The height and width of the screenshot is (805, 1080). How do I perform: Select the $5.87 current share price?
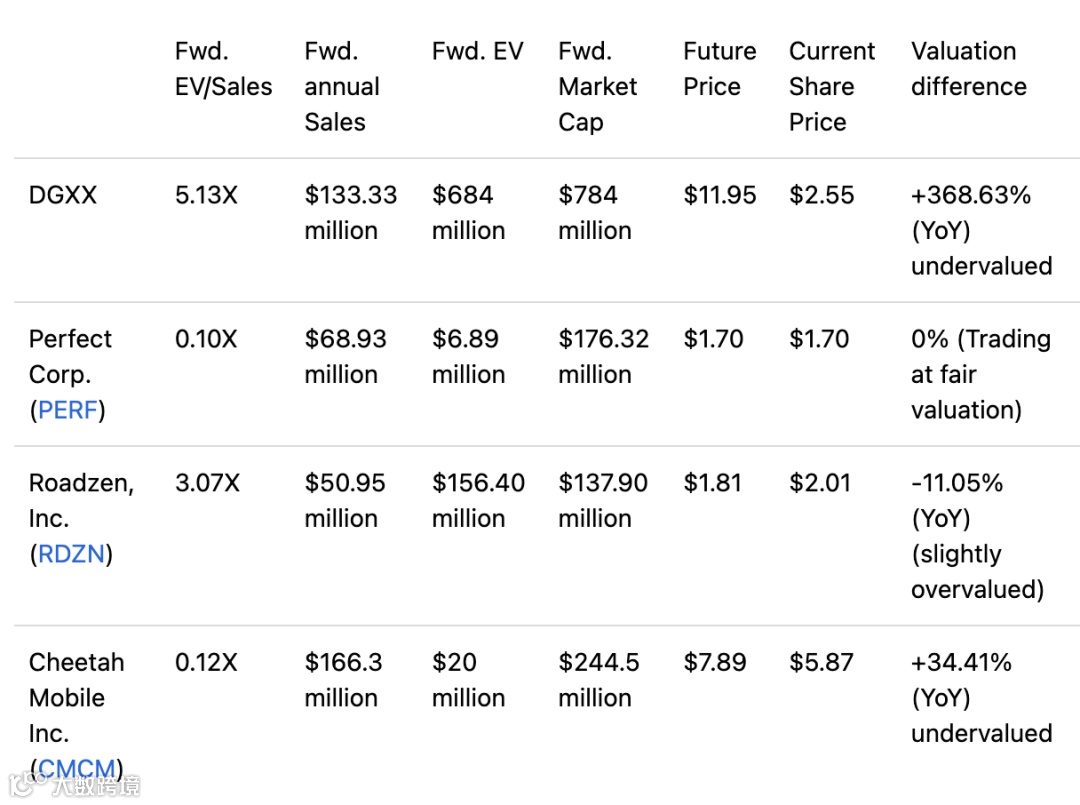pos(821,662)
